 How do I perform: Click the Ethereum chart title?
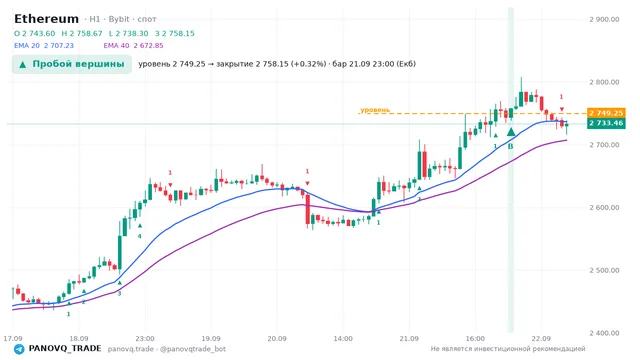(x=46, y=19)
